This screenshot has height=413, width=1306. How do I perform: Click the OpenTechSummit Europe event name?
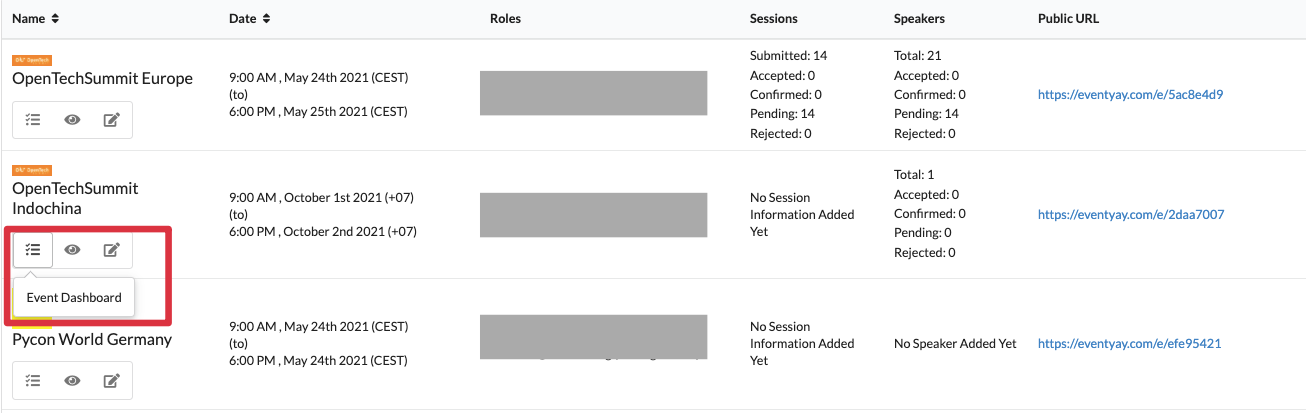pos(103,78)
